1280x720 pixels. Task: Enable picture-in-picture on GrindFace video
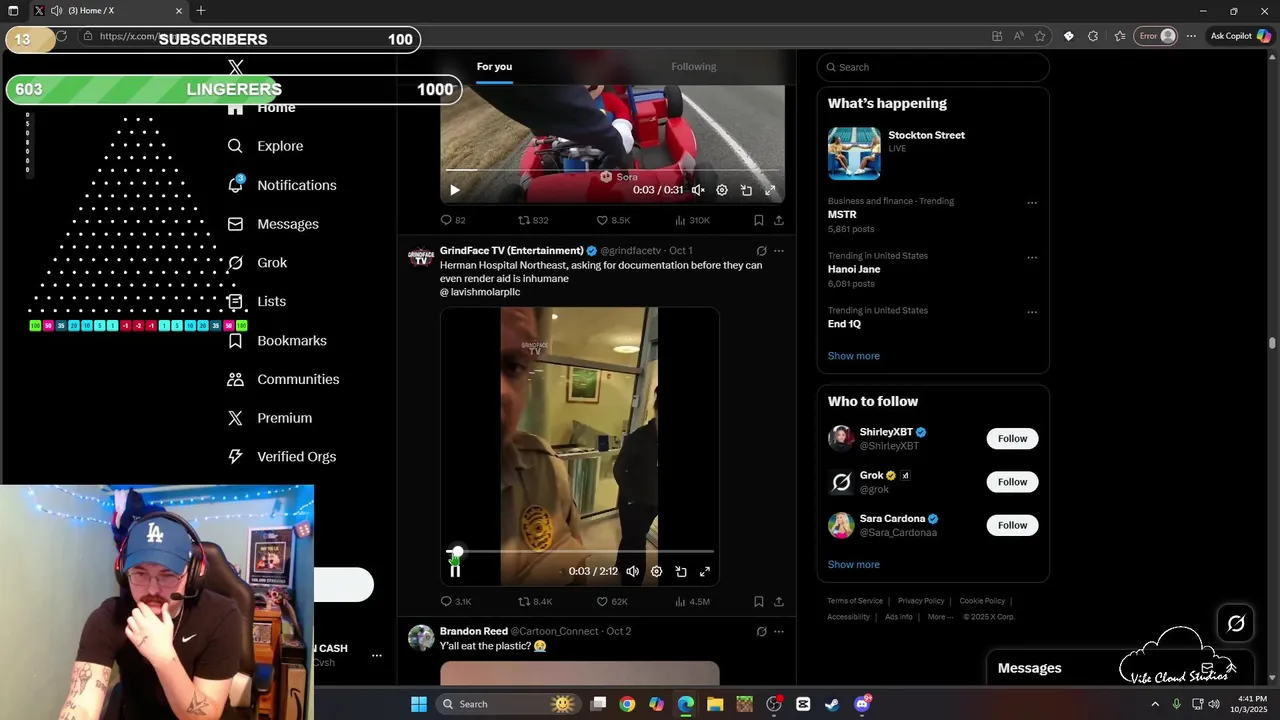(681, 571)
